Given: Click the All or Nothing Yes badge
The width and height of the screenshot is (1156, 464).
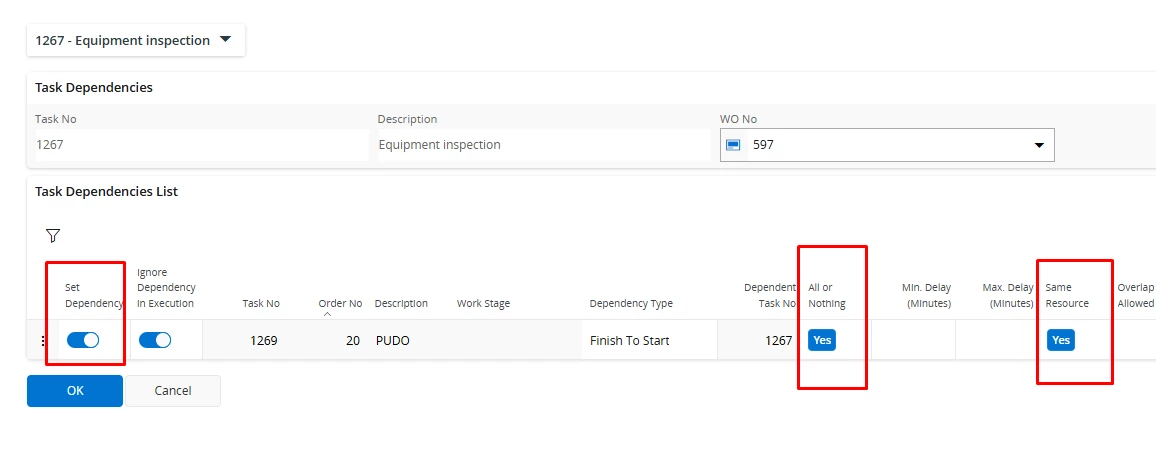Looking at the screenshot, I should [821, 340].
